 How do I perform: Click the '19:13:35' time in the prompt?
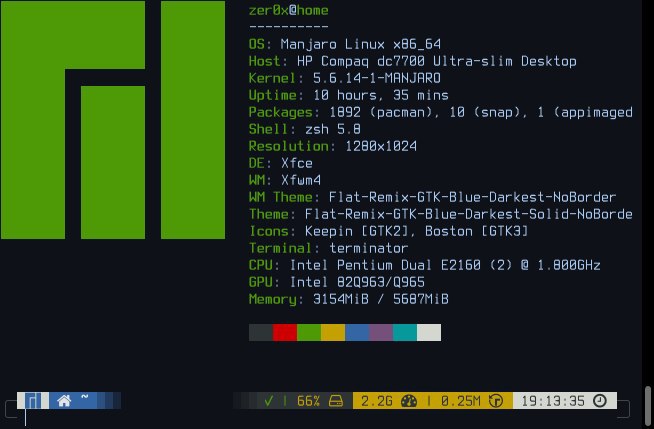click(x=553, y=401)
